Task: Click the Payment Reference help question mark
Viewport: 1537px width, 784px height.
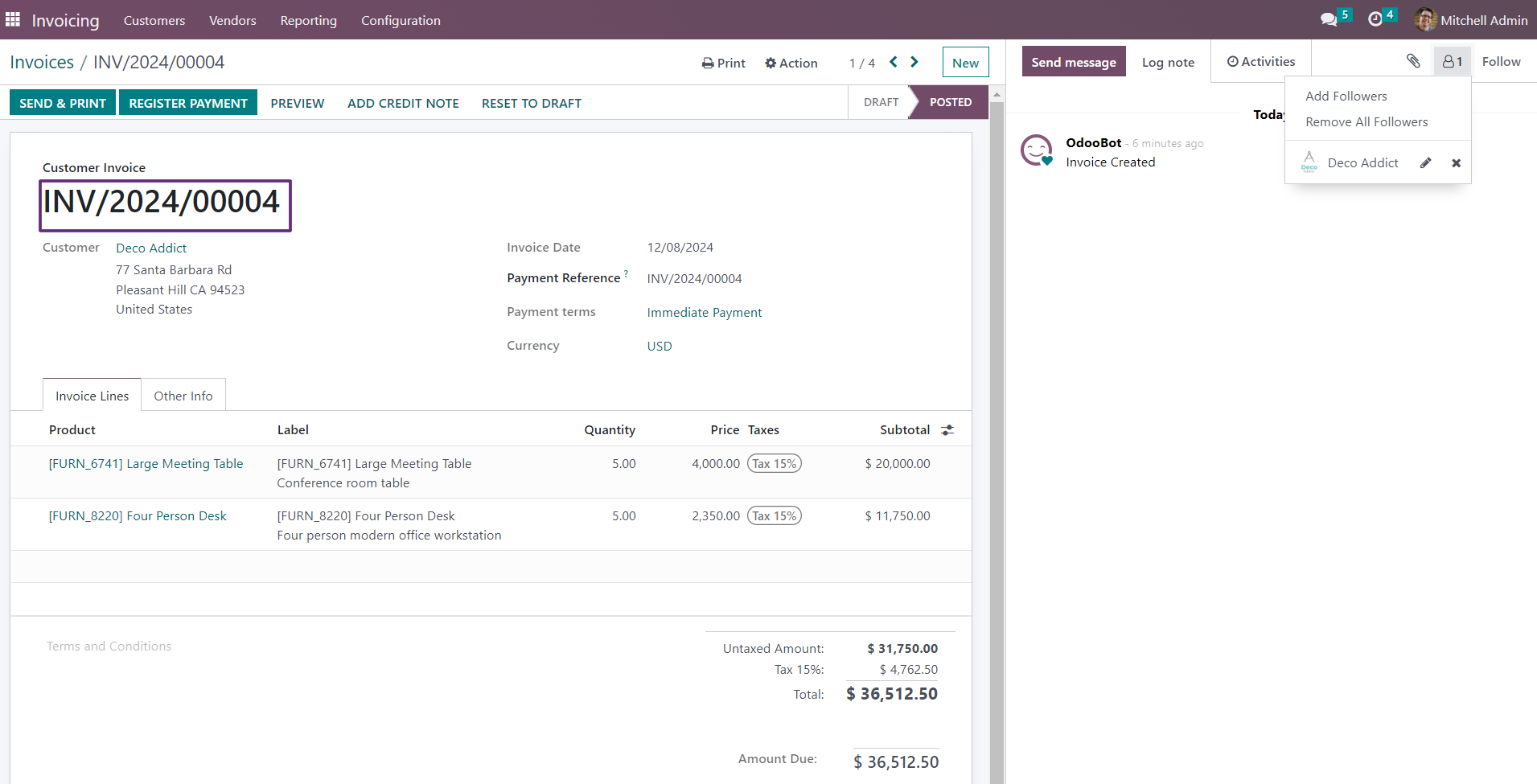Action: pos(627,273)
